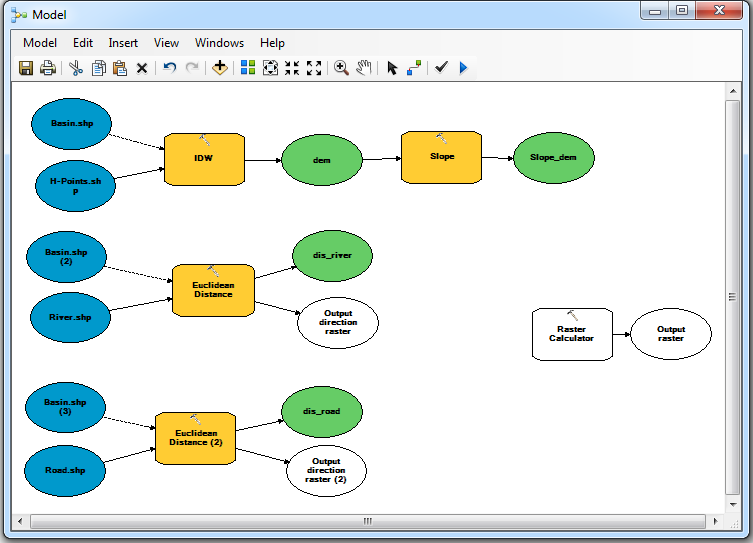Click the horizontal scrollbar right arrow

tap(716, 521)
